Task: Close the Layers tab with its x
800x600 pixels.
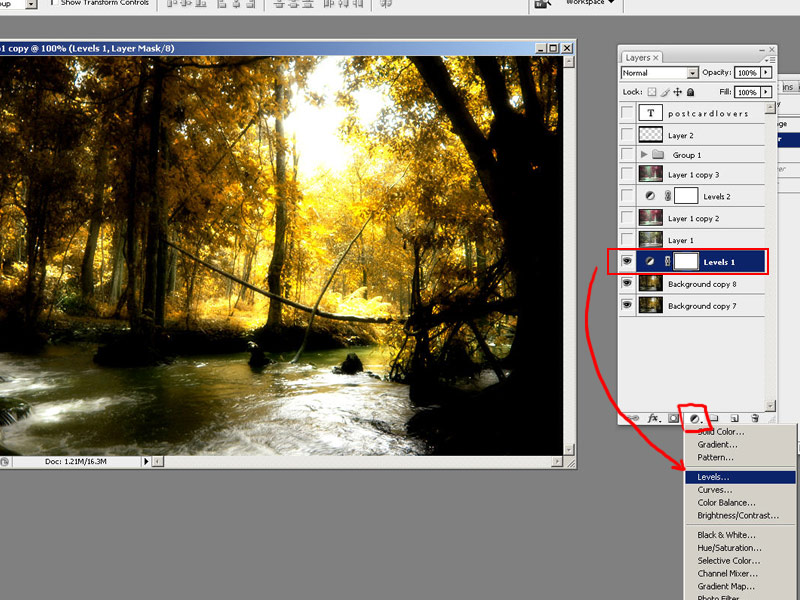Action: click(x=656, y=58)
